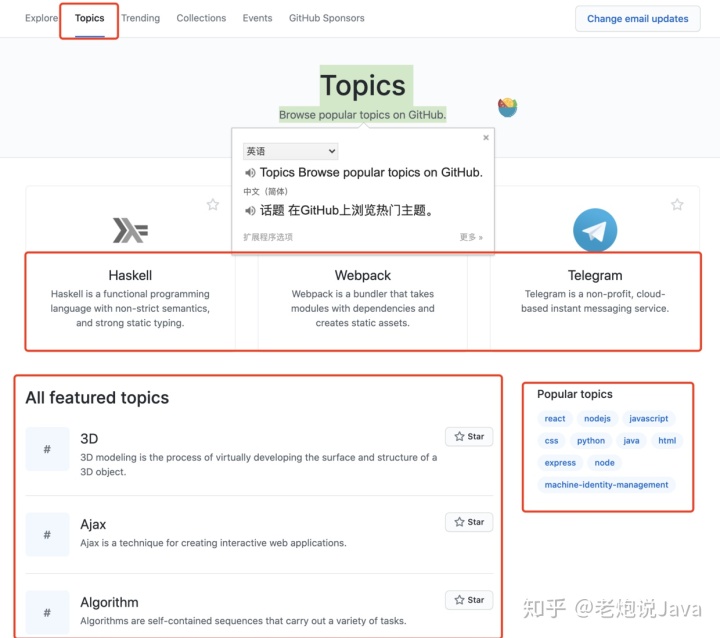Open the Webpack topic title
This screenshot has height=638, width=720.
coord(363,275)
